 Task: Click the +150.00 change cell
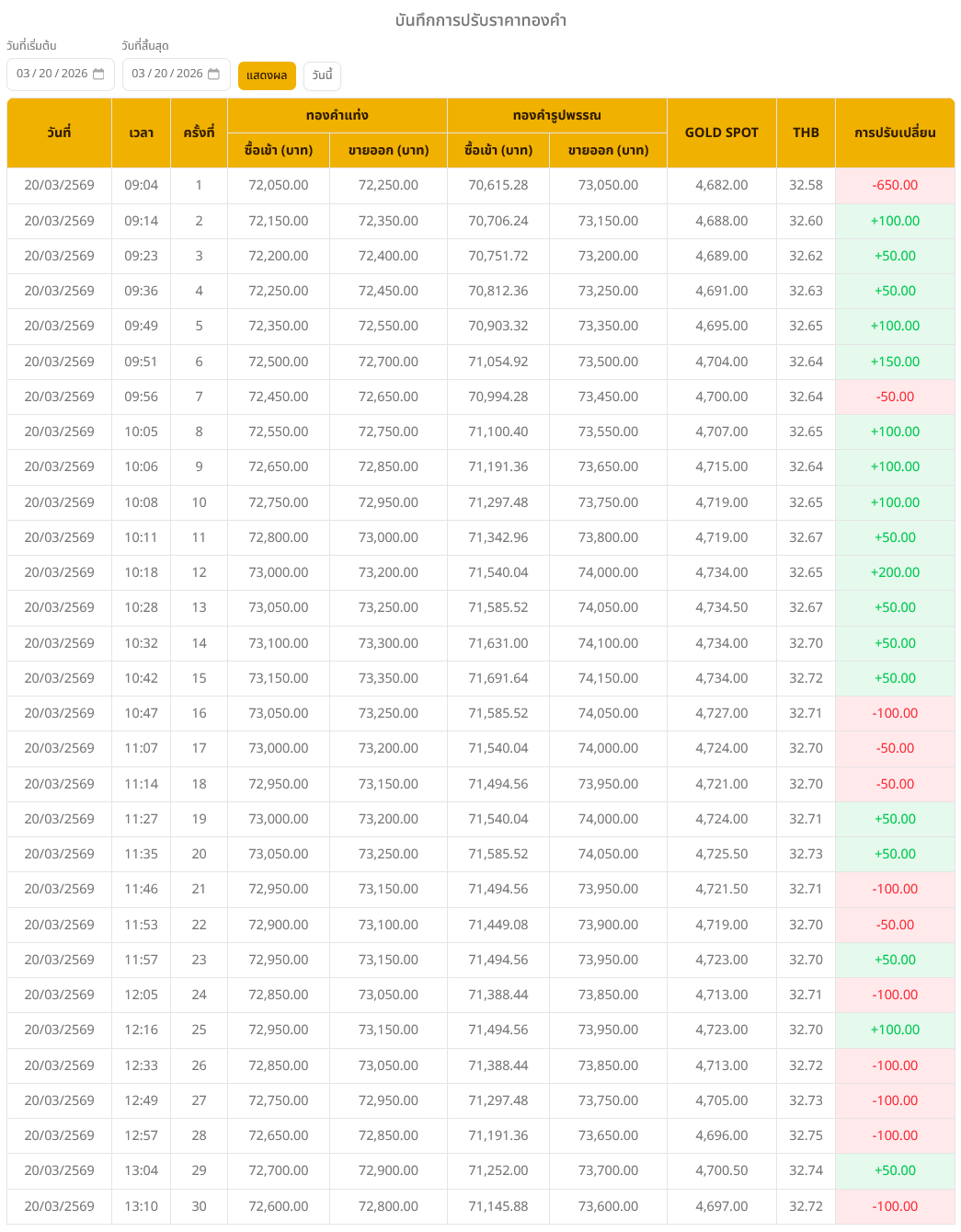[895, 362]
